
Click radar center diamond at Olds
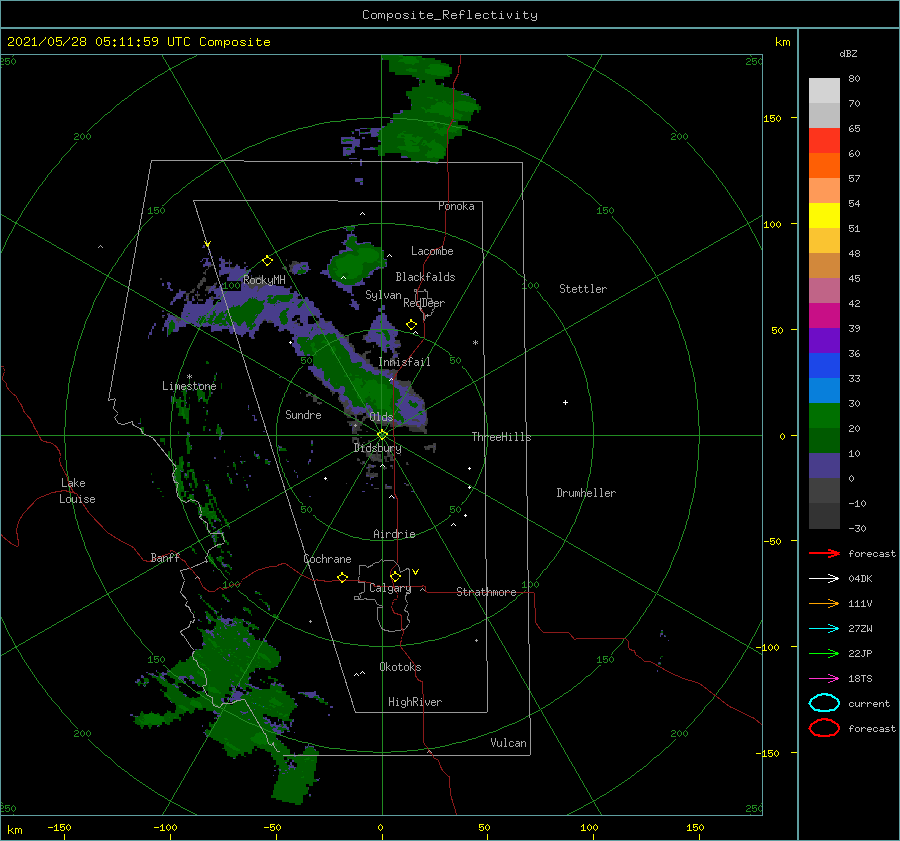(382, 435)
